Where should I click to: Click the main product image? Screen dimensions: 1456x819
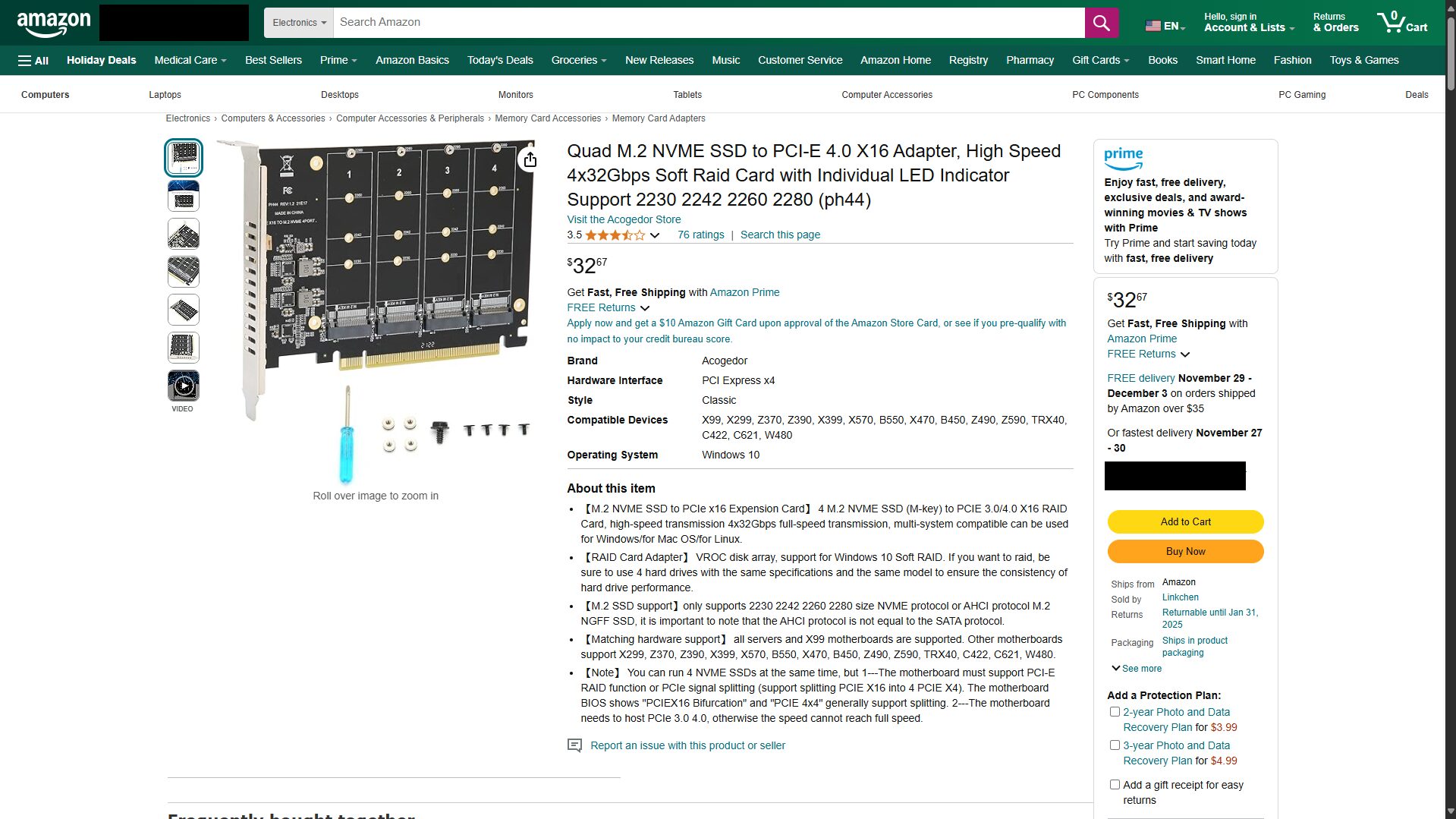376,311
